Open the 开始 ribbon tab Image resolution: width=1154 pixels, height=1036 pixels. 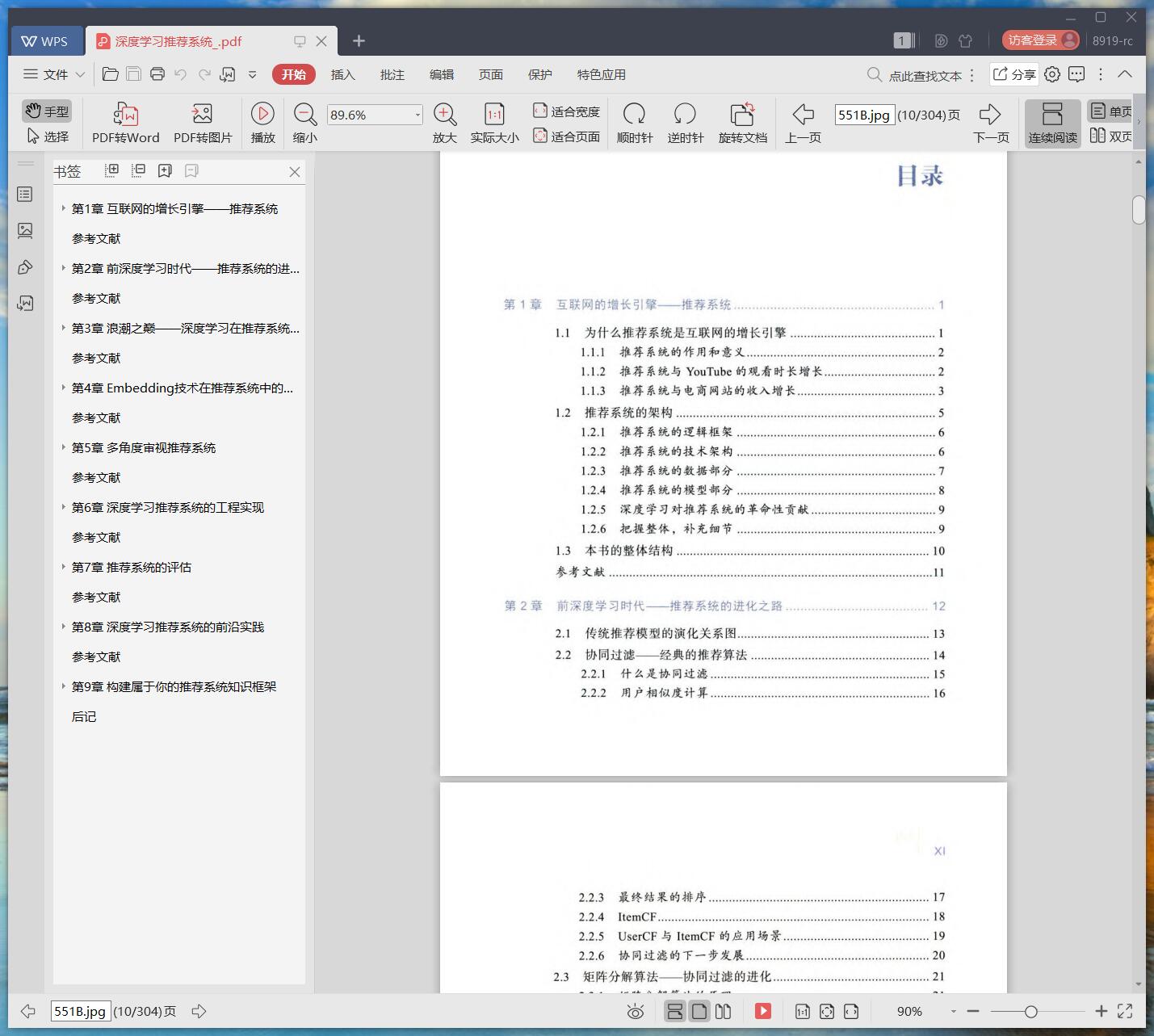point(293,74)
